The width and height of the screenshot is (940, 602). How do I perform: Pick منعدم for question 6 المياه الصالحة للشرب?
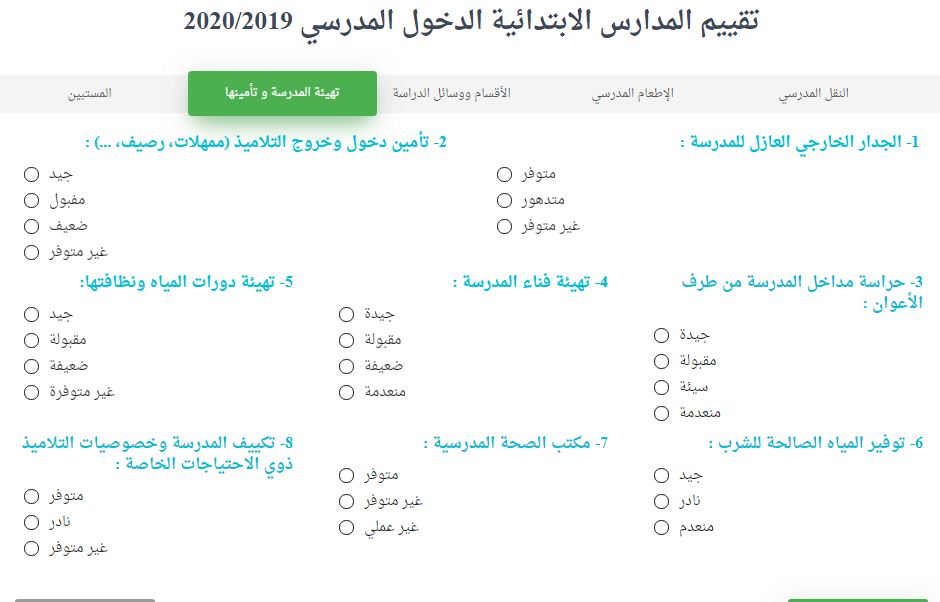click(661, 527)
